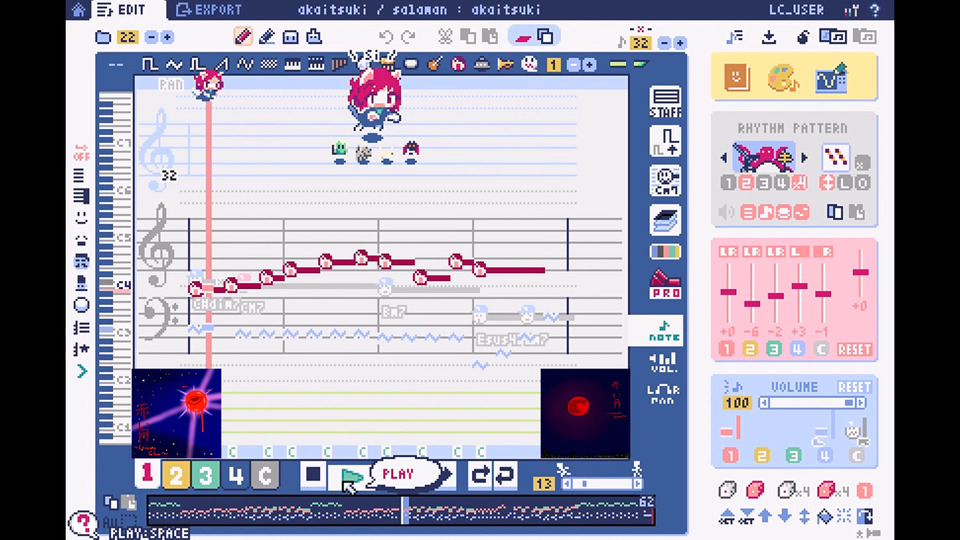Click VOLUME panel RESET button
Screen dimensions: 960x540
point(854,387)
